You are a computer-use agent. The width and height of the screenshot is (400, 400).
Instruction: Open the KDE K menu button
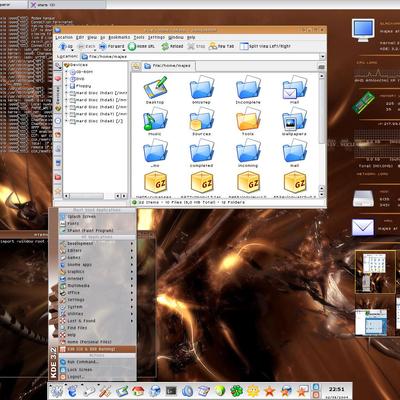tap(57, 391)
